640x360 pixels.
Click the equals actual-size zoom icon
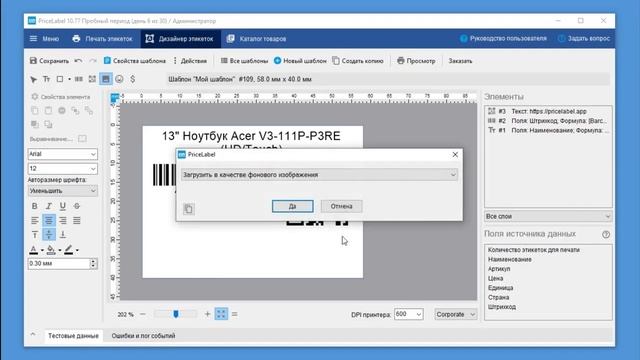(x=234, y=314)
